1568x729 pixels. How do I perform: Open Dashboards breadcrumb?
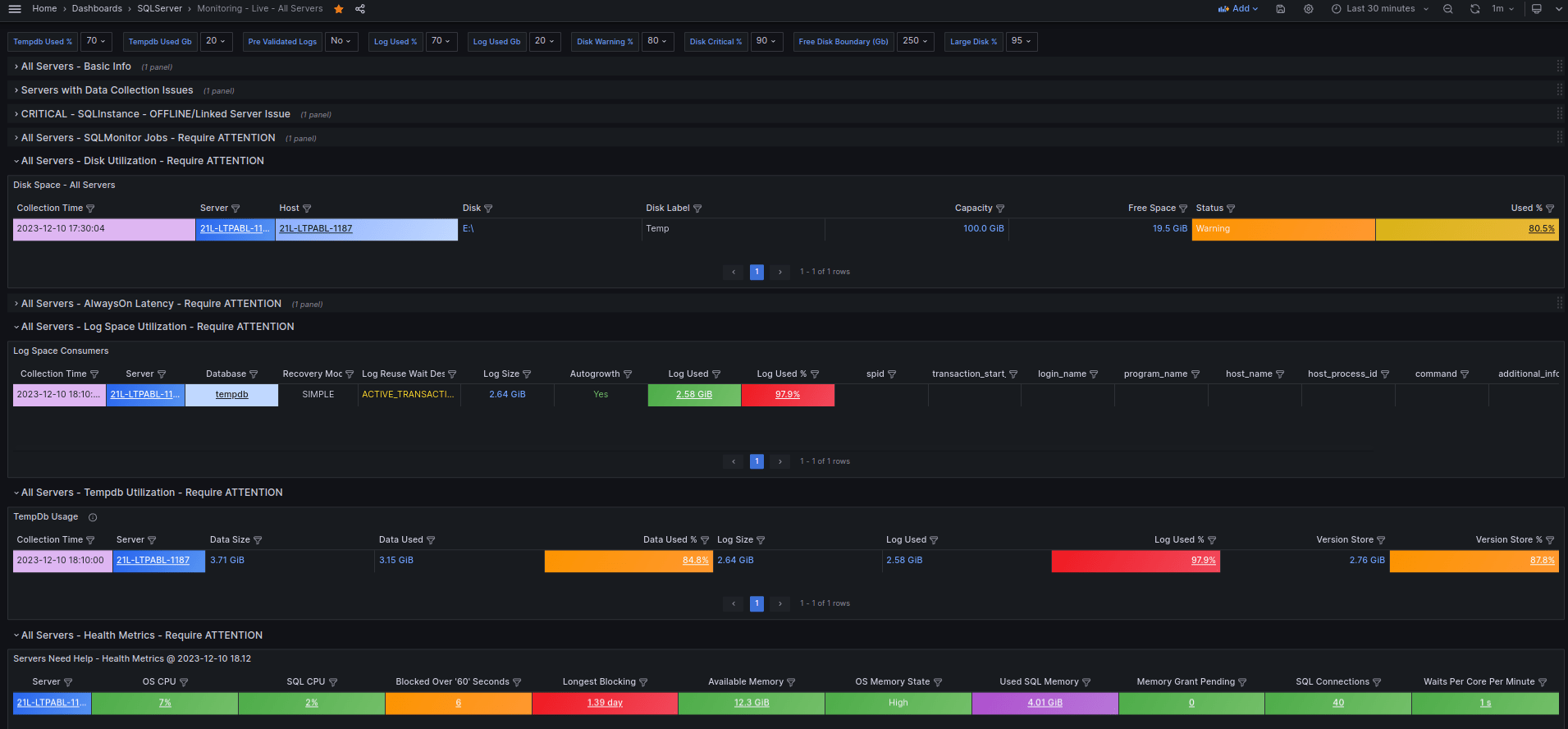pos(97,9)
